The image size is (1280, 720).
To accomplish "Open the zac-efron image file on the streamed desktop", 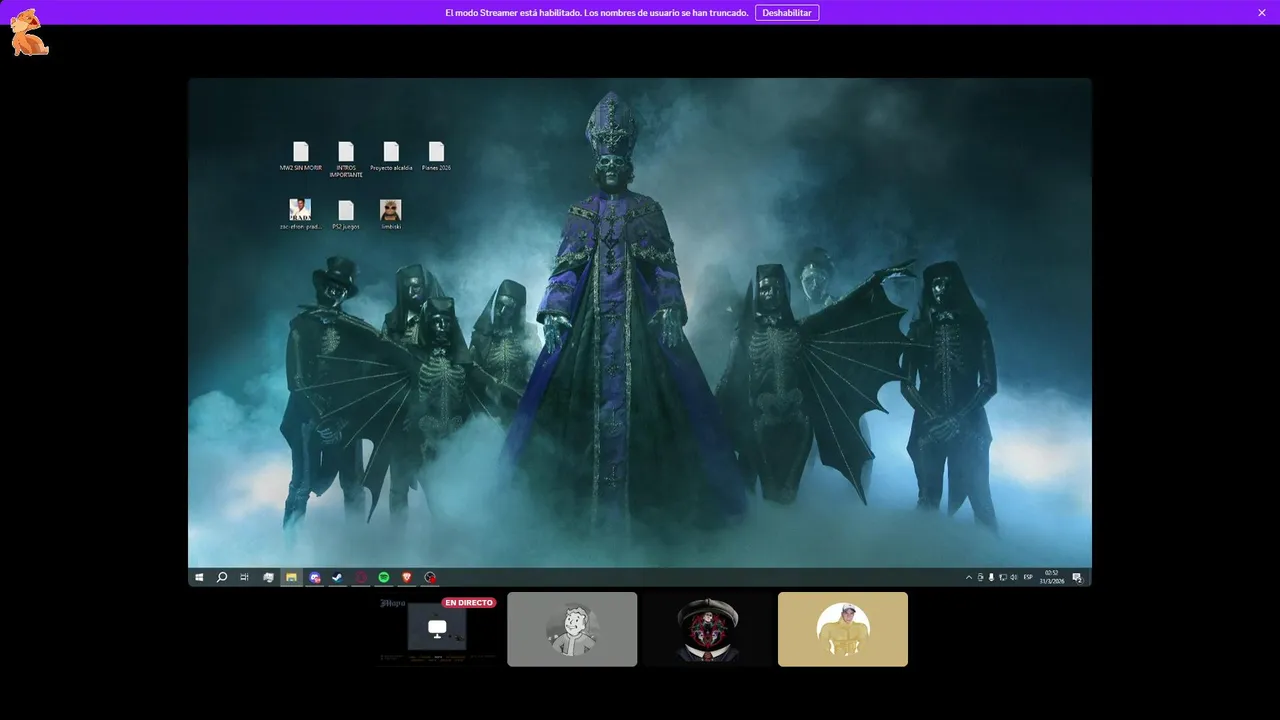I will click(300, 215).
